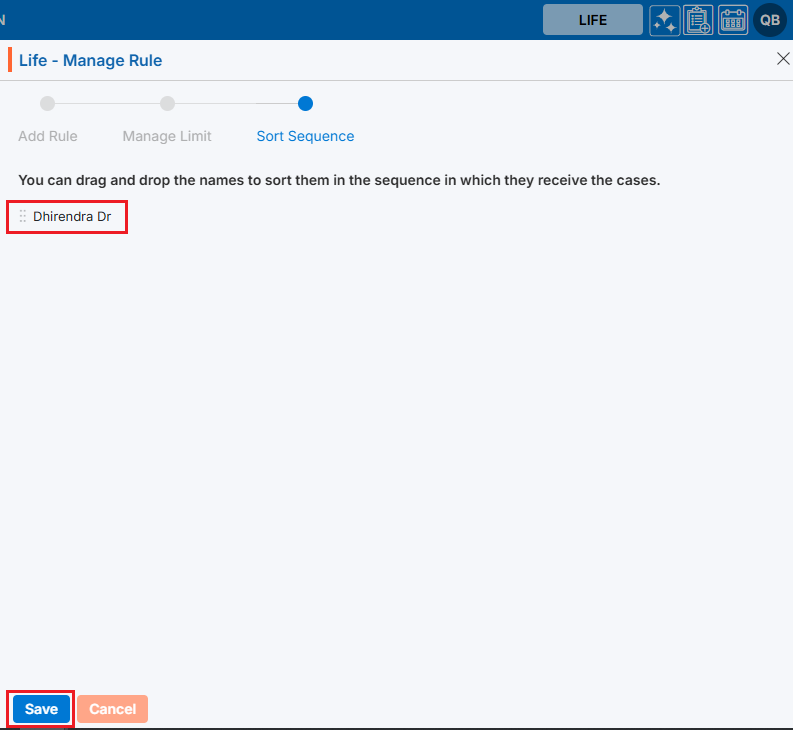Click the Add Rule step circle
This screenshot has height=730, width=793.
47,103
